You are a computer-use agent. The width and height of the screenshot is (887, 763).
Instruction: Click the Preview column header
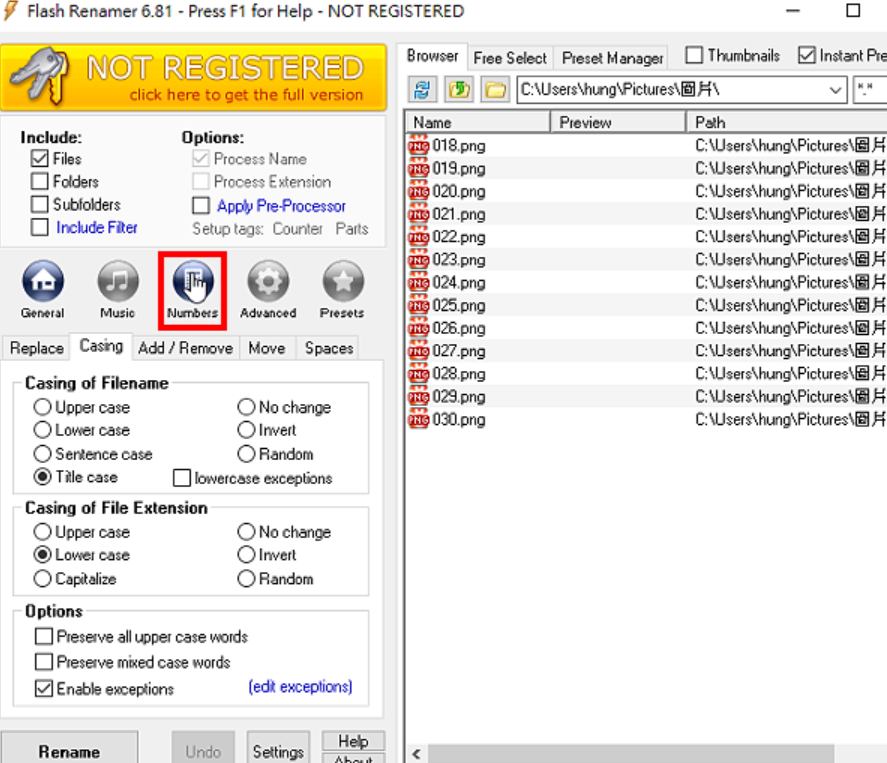(618, 122)
